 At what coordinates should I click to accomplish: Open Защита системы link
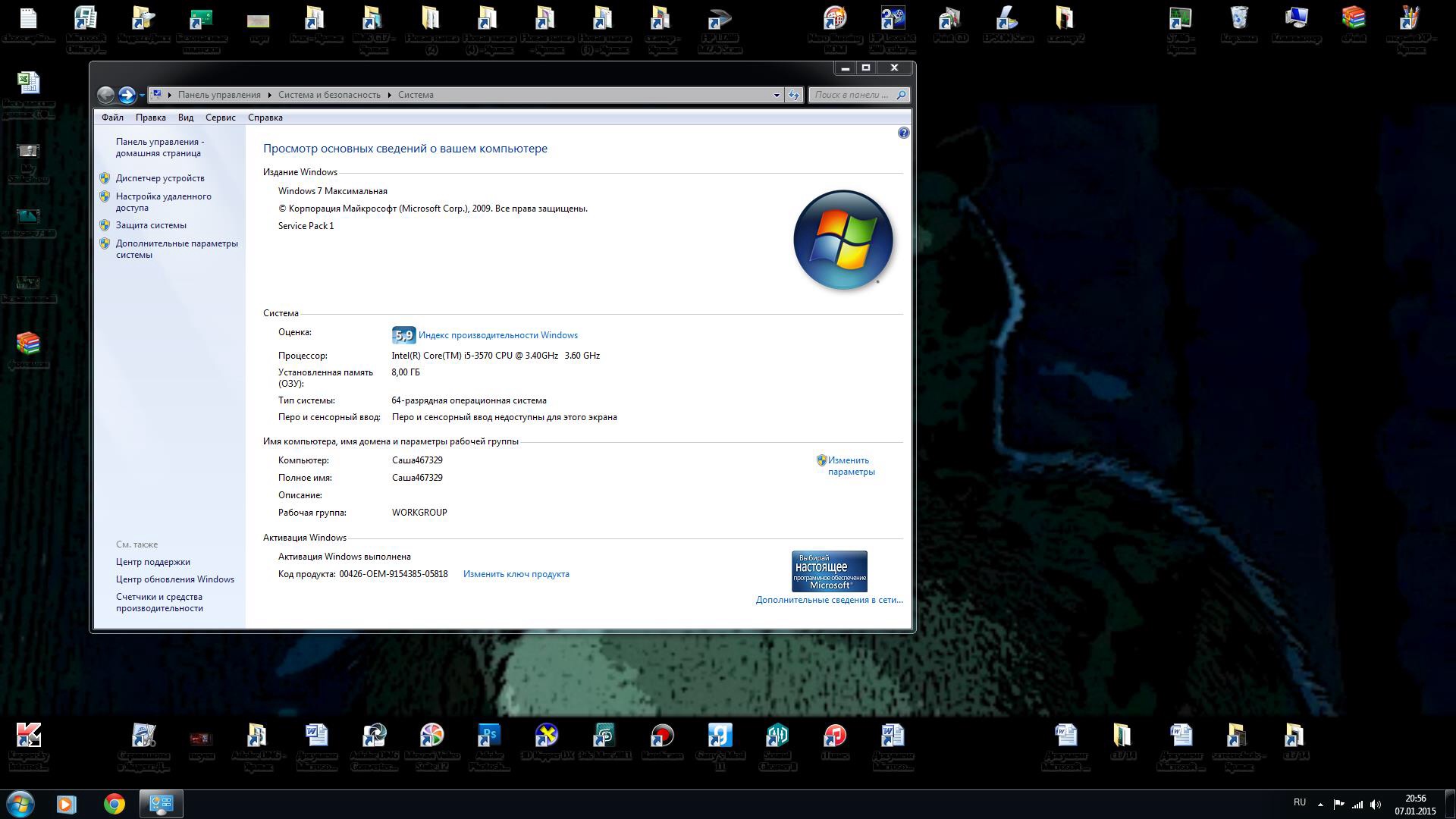151,225
